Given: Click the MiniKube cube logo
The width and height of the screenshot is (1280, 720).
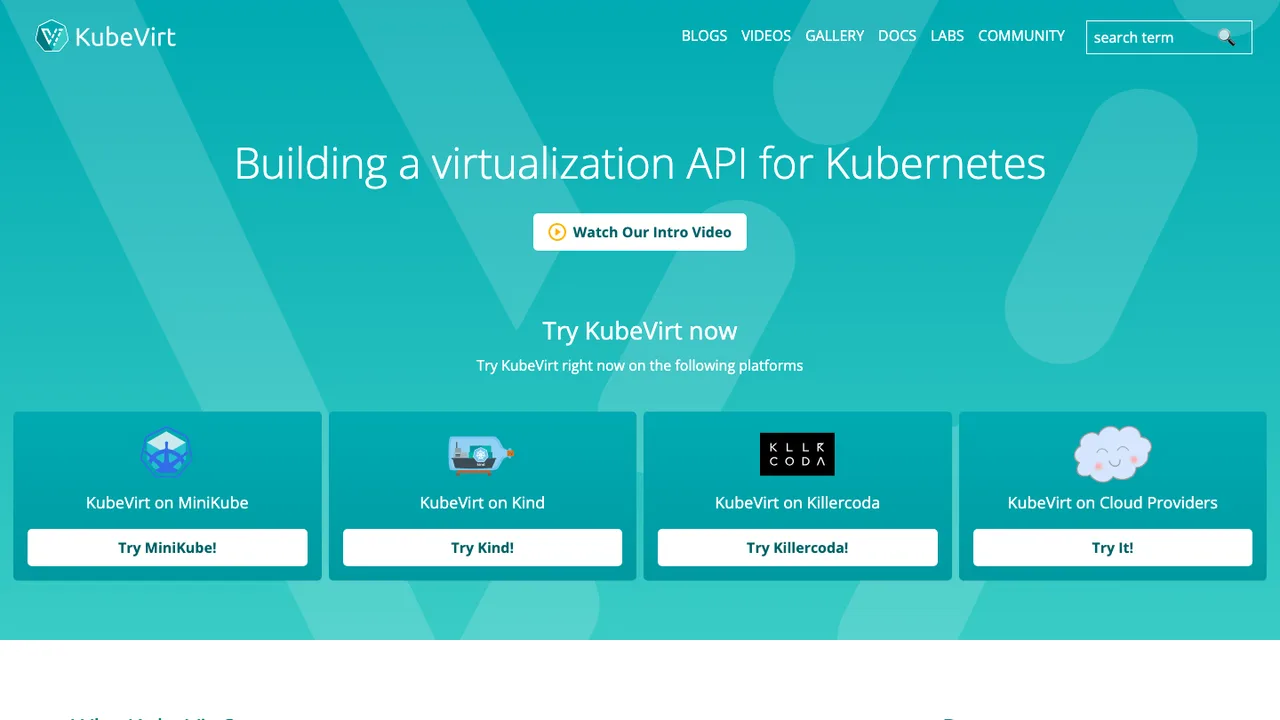Looking at the screenshot, I should pyautogui.click(x=166, y=453).
